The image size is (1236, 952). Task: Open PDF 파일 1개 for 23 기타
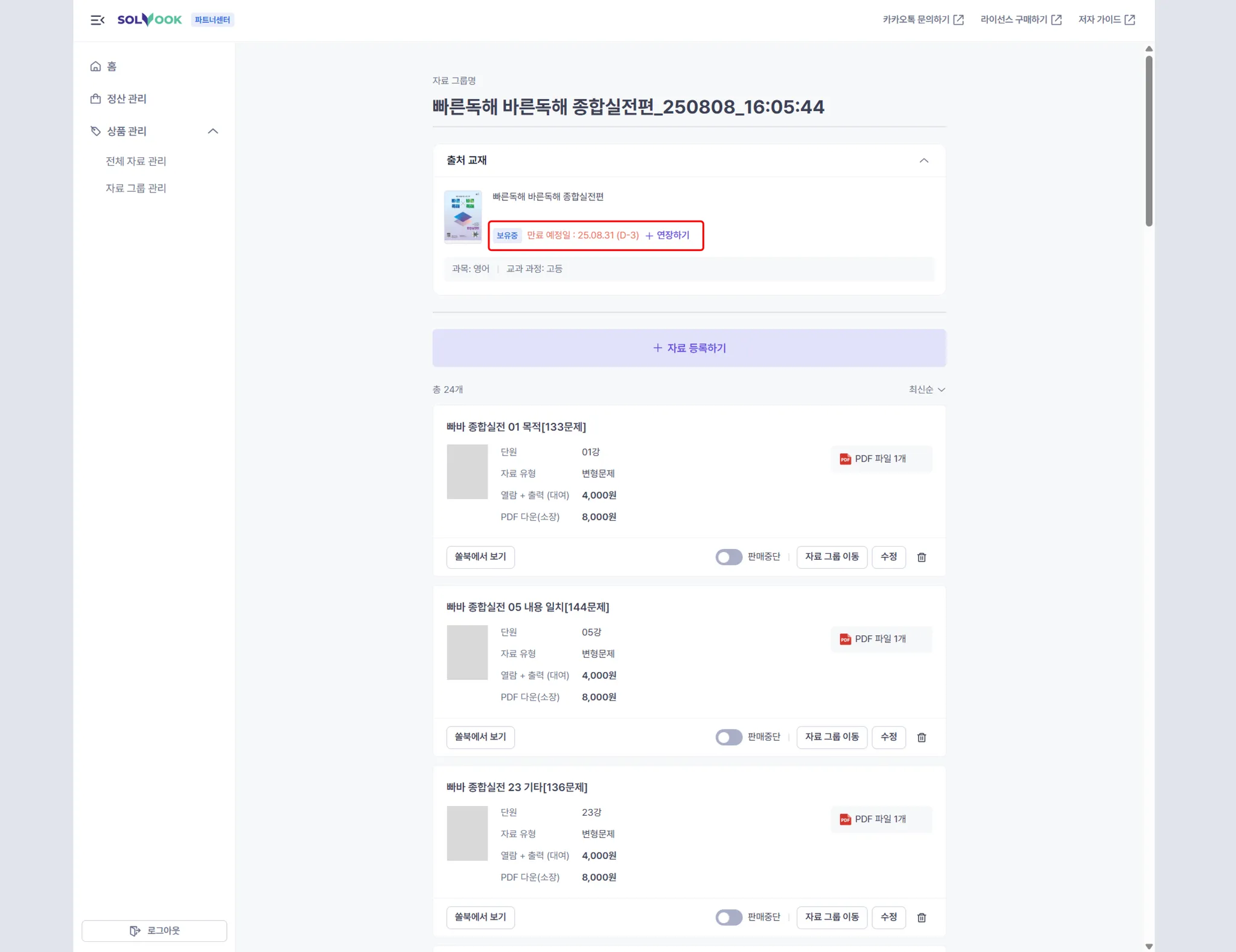point(881,819)
